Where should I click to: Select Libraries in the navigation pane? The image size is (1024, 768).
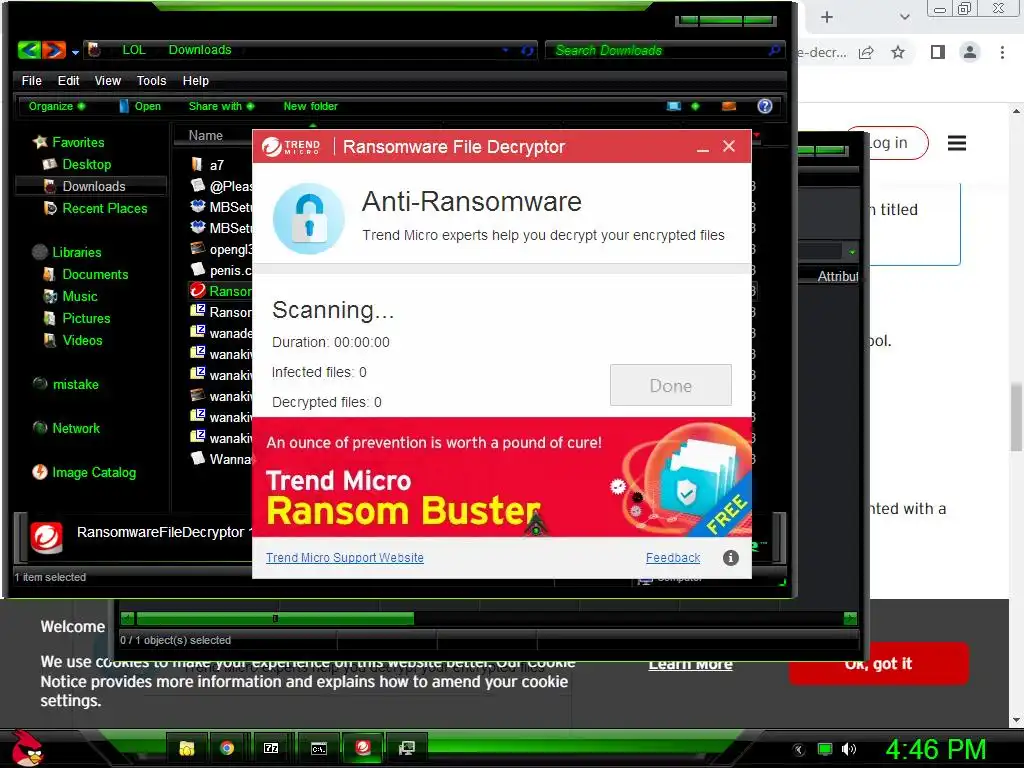pyautogui.click(x=76, y=252)
